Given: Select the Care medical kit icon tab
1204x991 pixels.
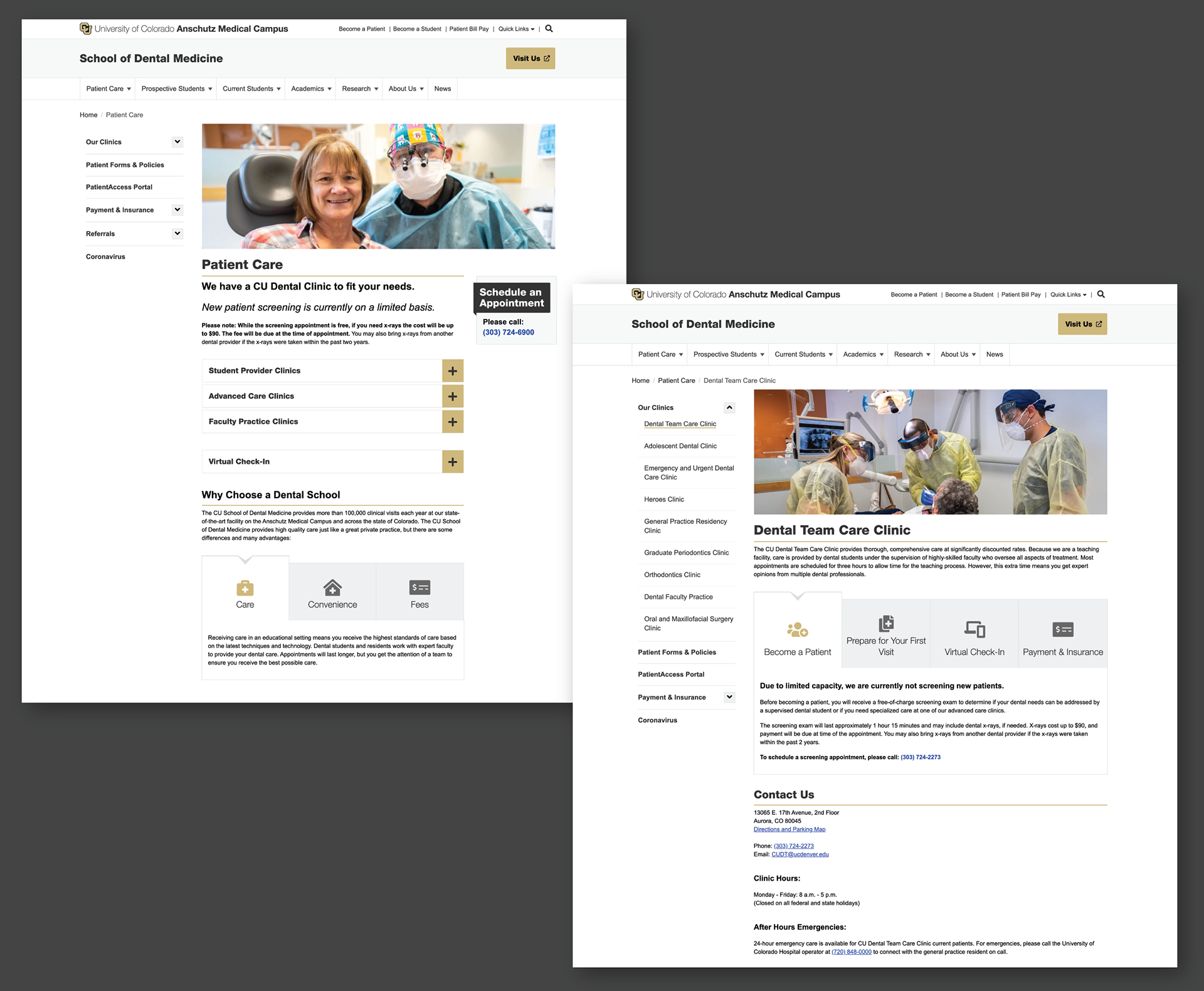Looking at the screenshot, I should 245,588.
